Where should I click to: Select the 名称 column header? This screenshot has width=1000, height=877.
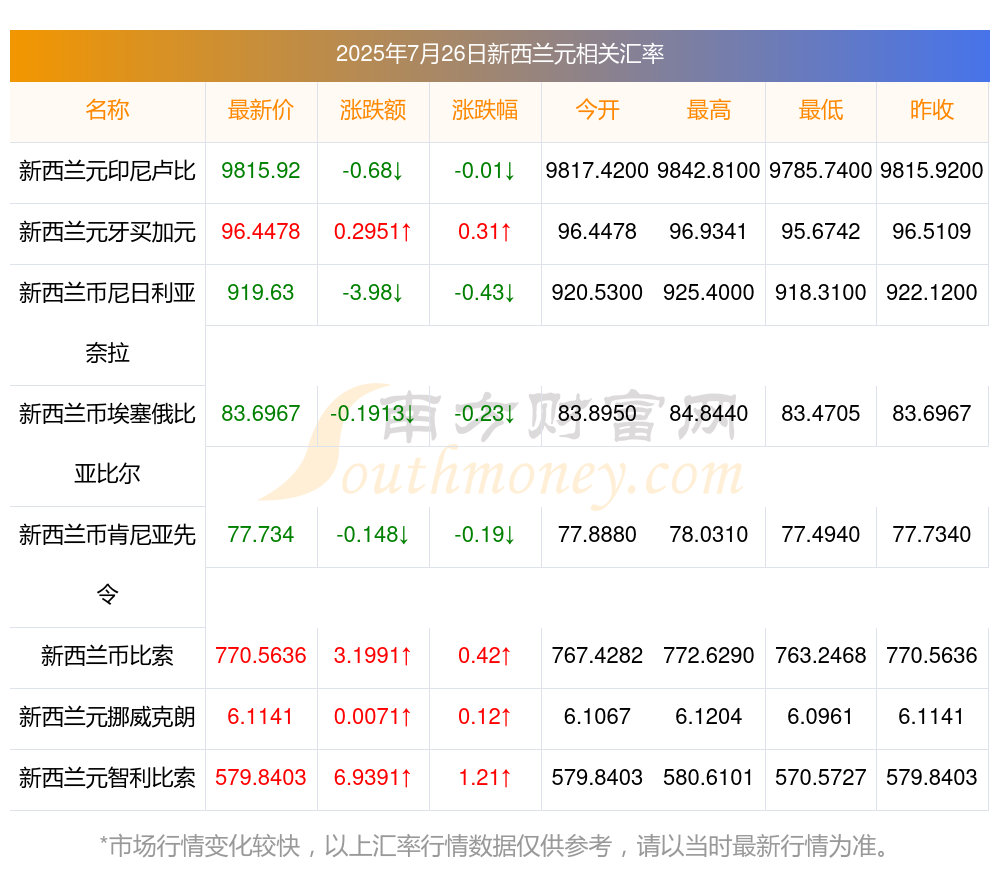(107, 110)
